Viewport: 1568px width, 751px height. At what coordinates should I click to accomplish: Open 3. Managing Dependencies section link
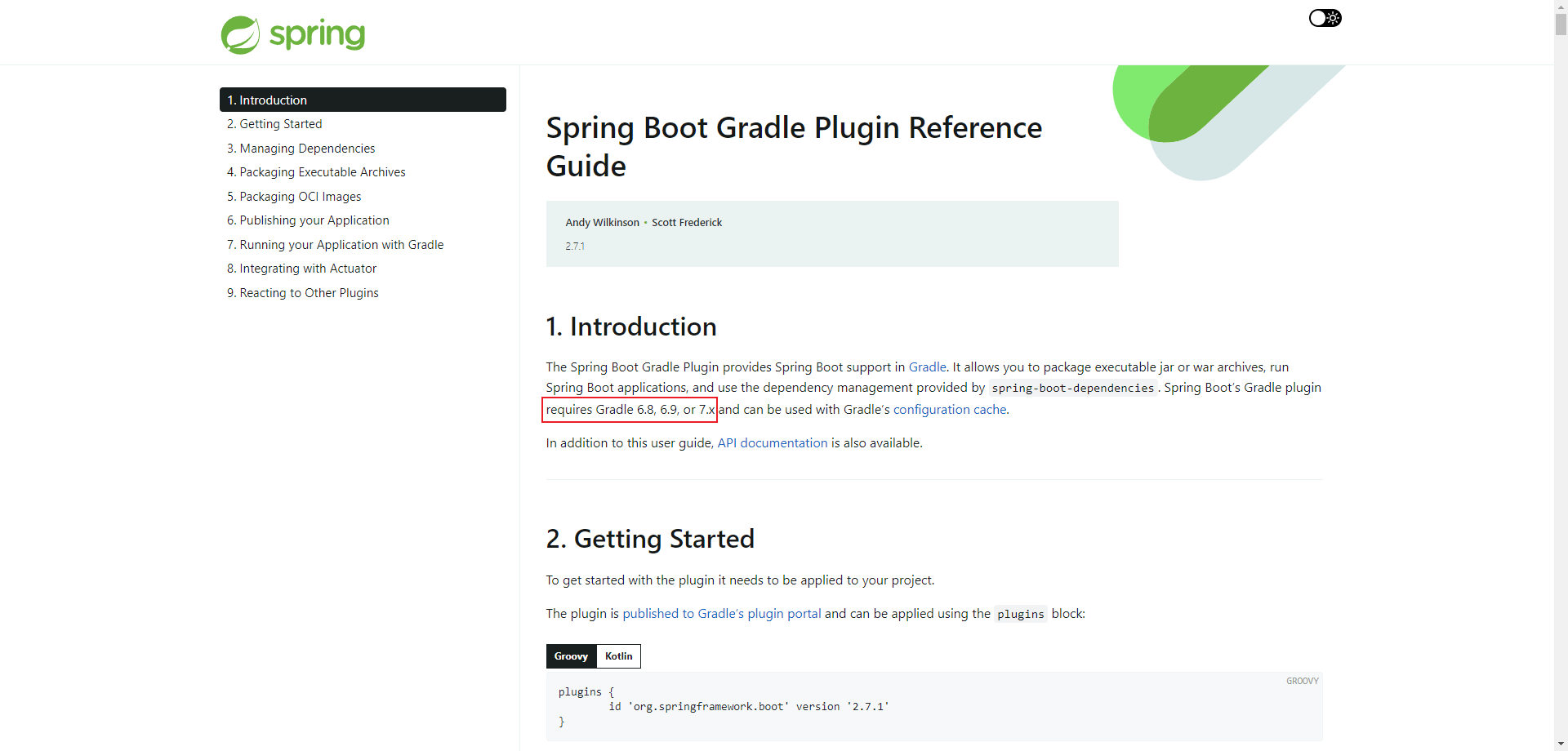[301, 149]
